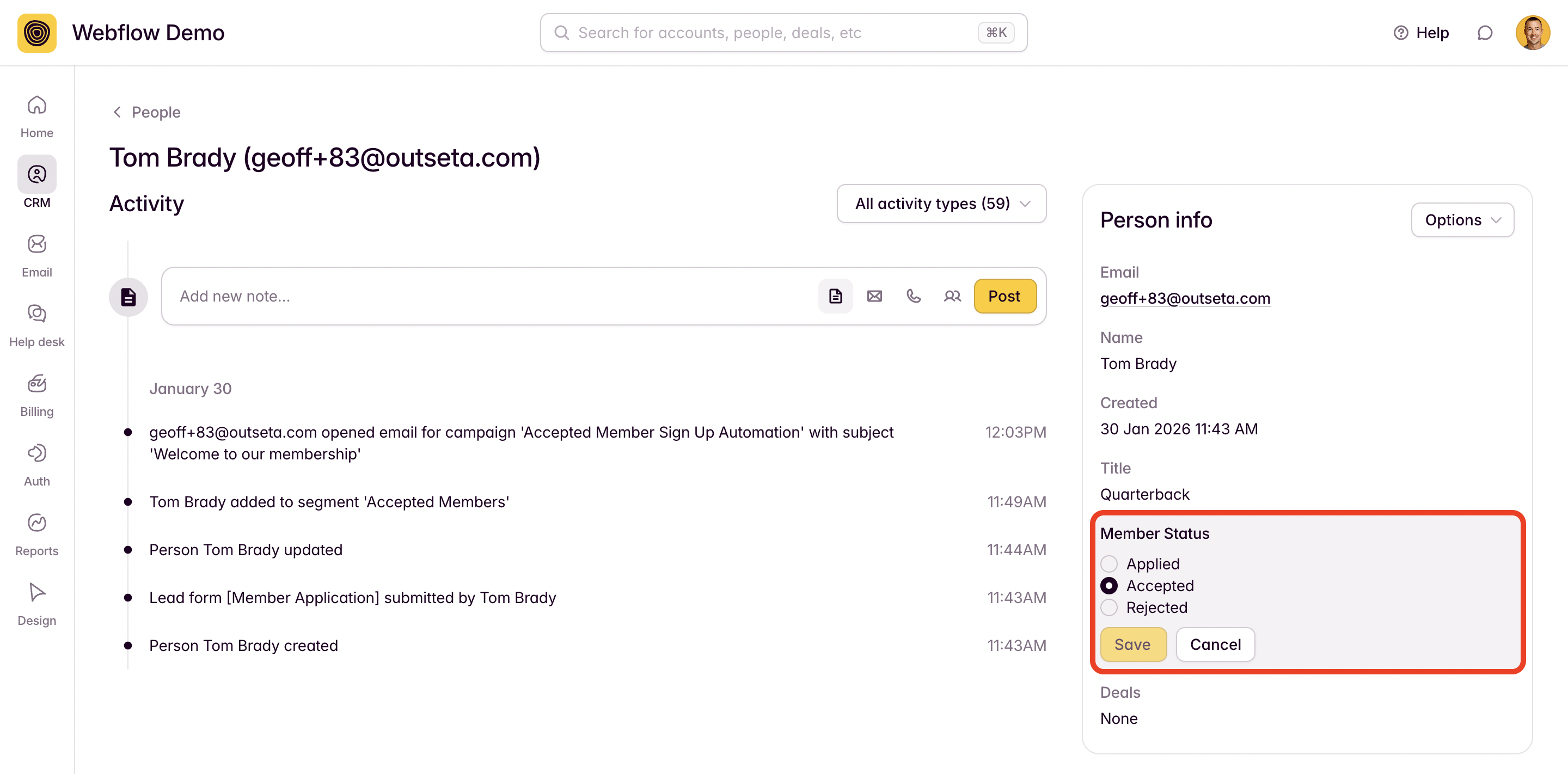Select the phone call icon in composer

coord(913,296)
